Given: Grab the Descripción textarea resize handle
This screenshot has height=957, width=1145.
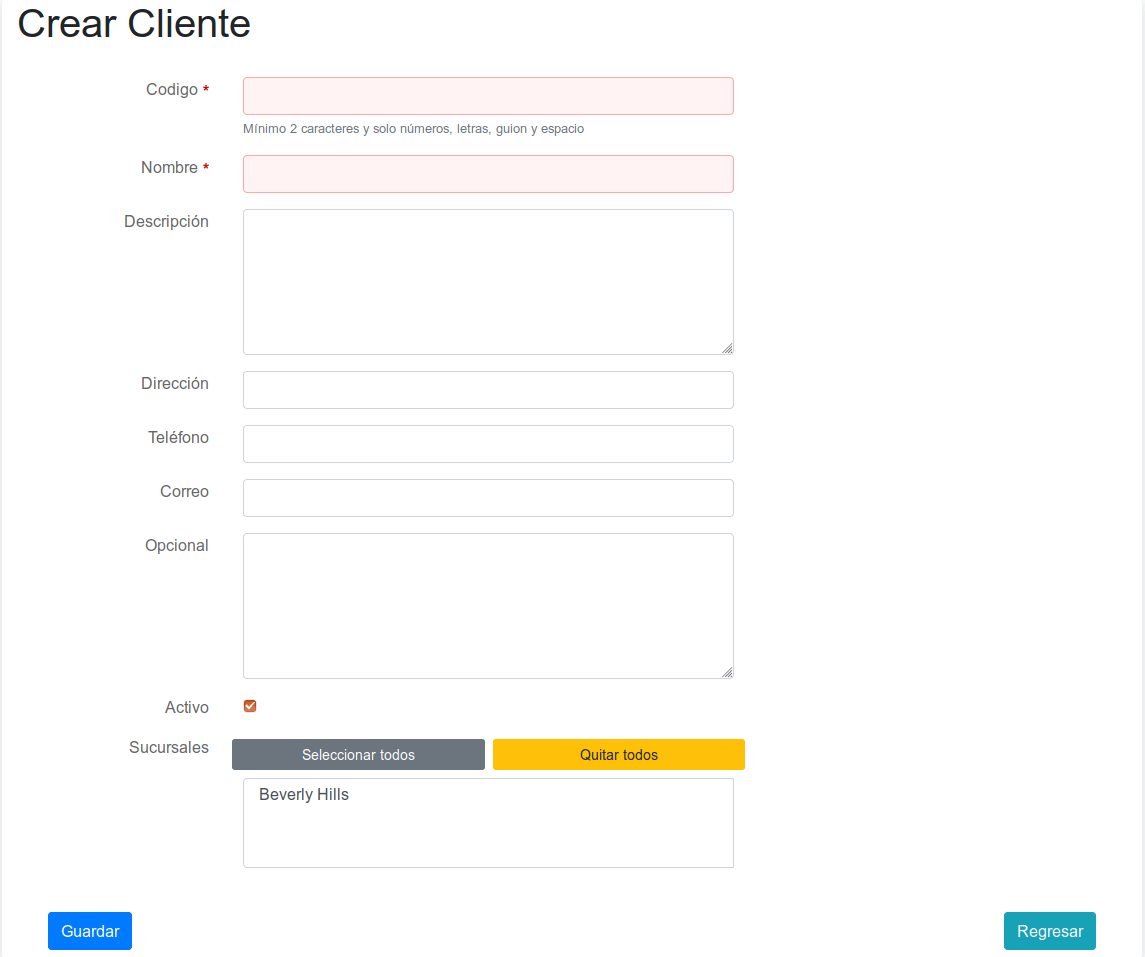Looking at the screenshot, I should (x=727, y=348).
